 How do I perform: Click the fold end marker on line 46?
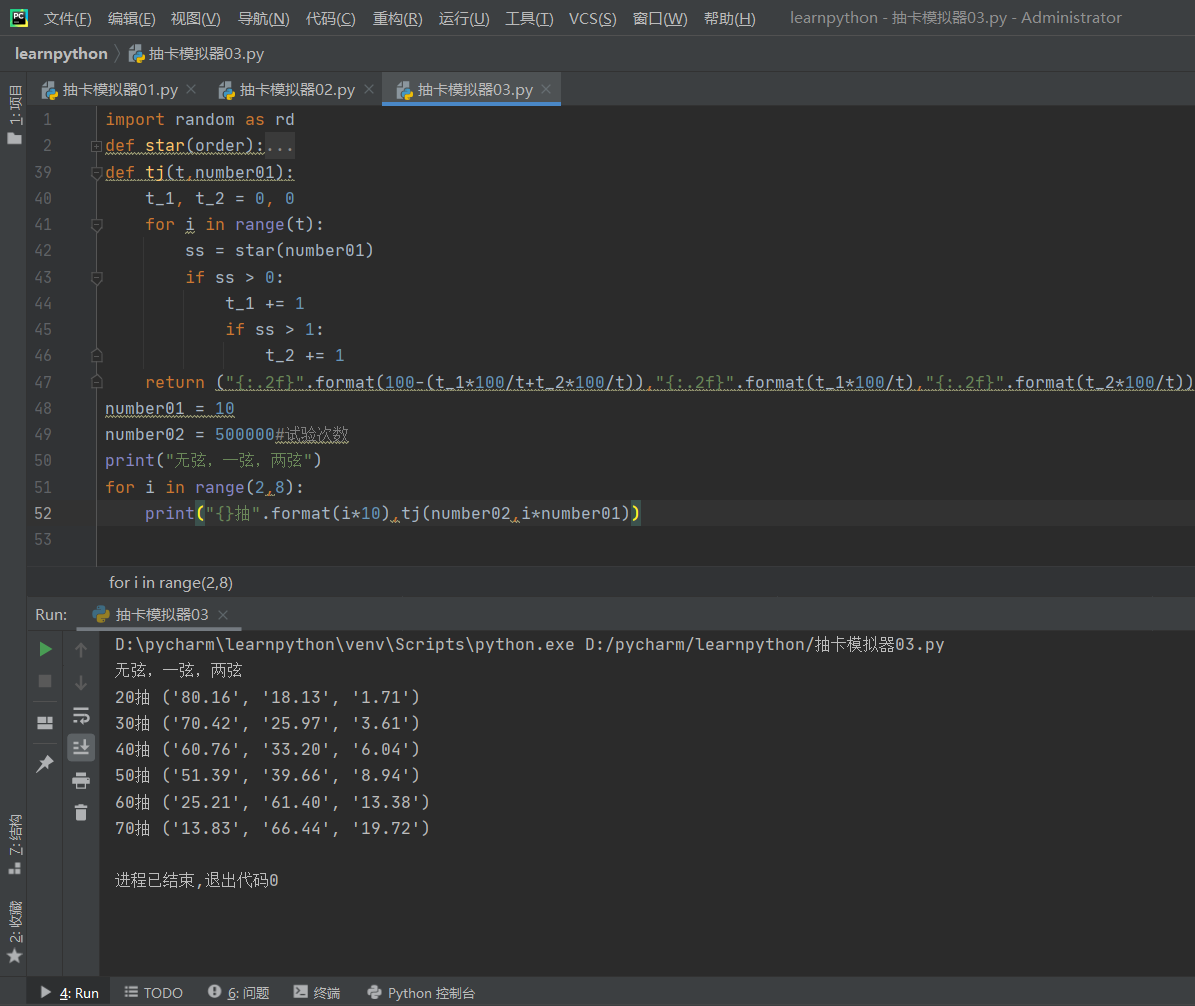96,355
